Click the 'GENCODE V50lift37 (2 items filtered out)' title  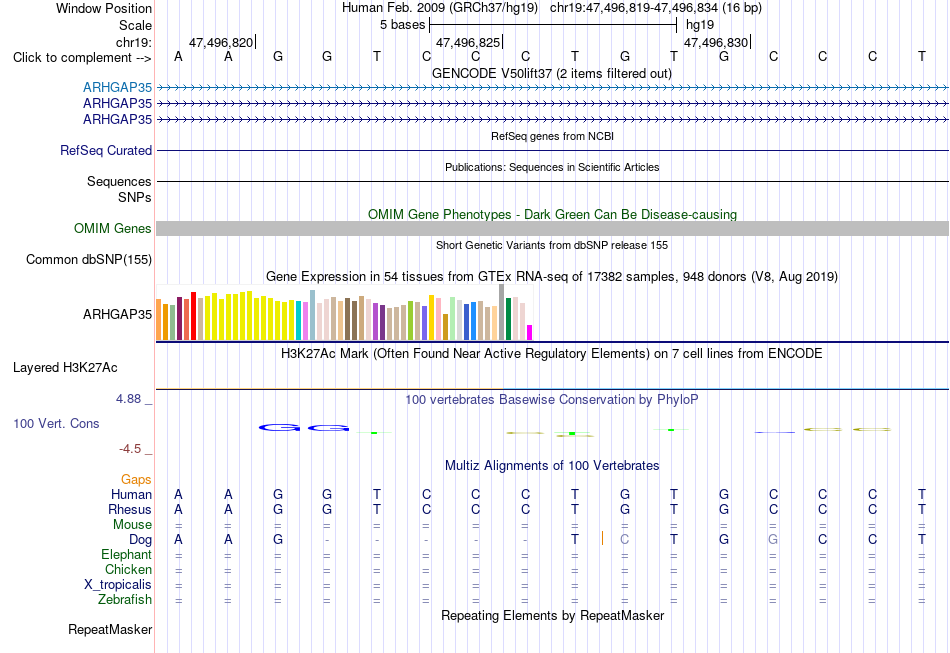[x=551, y=73]
